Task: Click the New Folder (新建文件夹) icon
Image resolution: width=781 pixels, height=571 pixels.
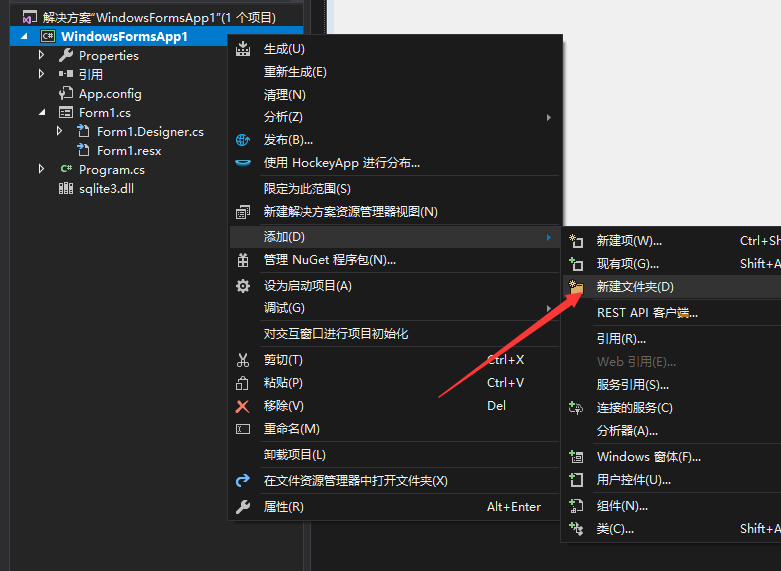Action: click(x=576, y=287)
